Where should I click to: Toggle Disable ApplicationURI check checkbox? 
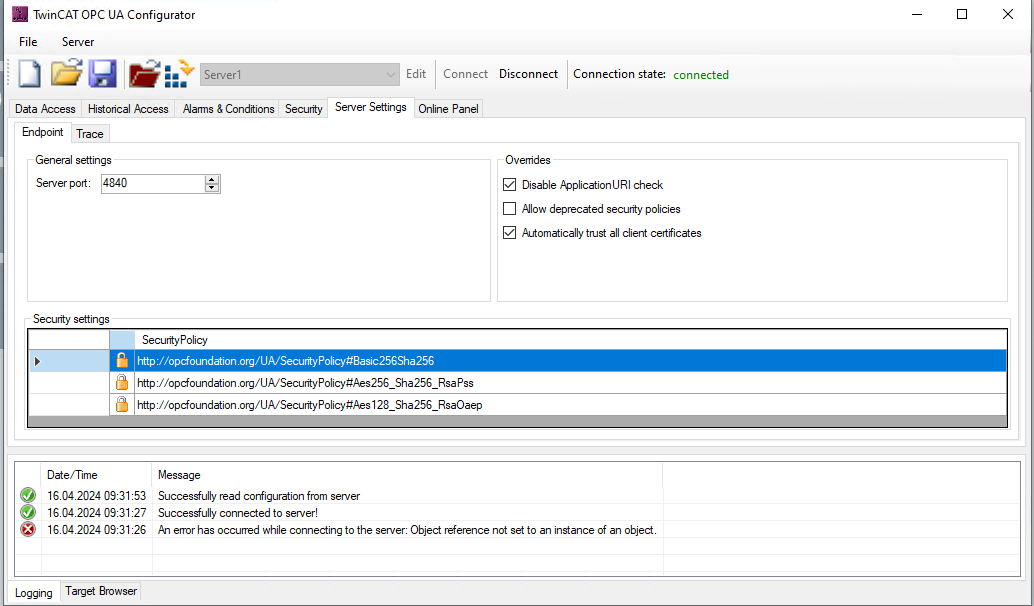coord(510,185)
